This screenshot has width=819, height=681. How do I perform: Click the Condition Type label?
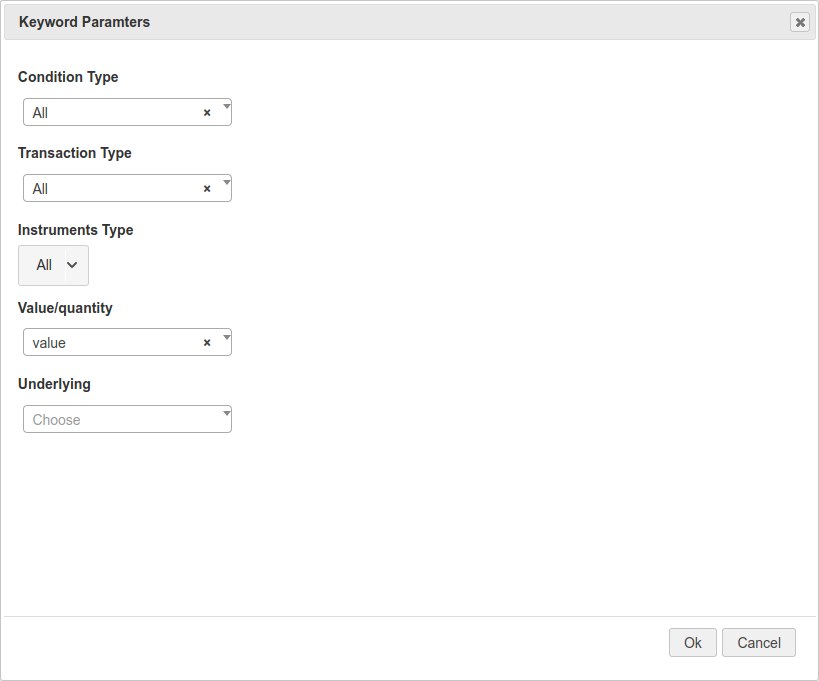[68, 77]
